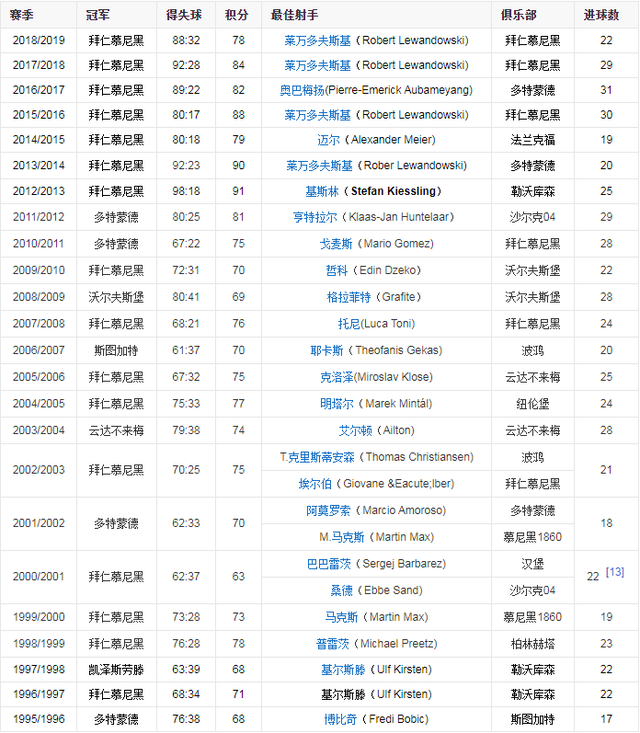Click the 马克斯 link in the 1999/2000 row
Image resolution: width=640 pixels, height=733 pixels.
pos(342,617)
